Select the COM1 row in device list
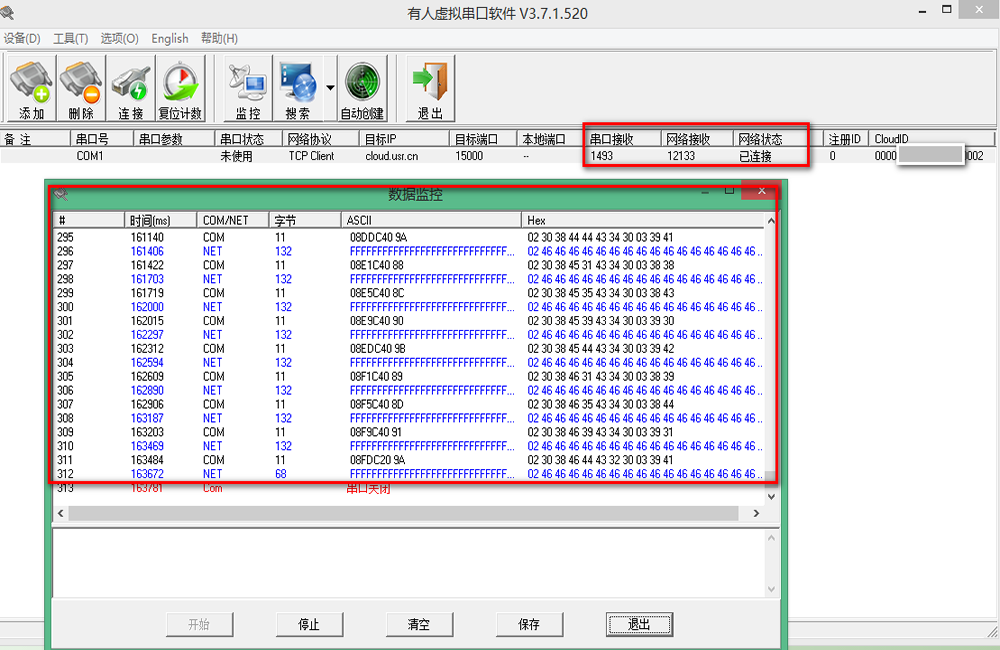The image size is (1000, 650). (90, 156)
